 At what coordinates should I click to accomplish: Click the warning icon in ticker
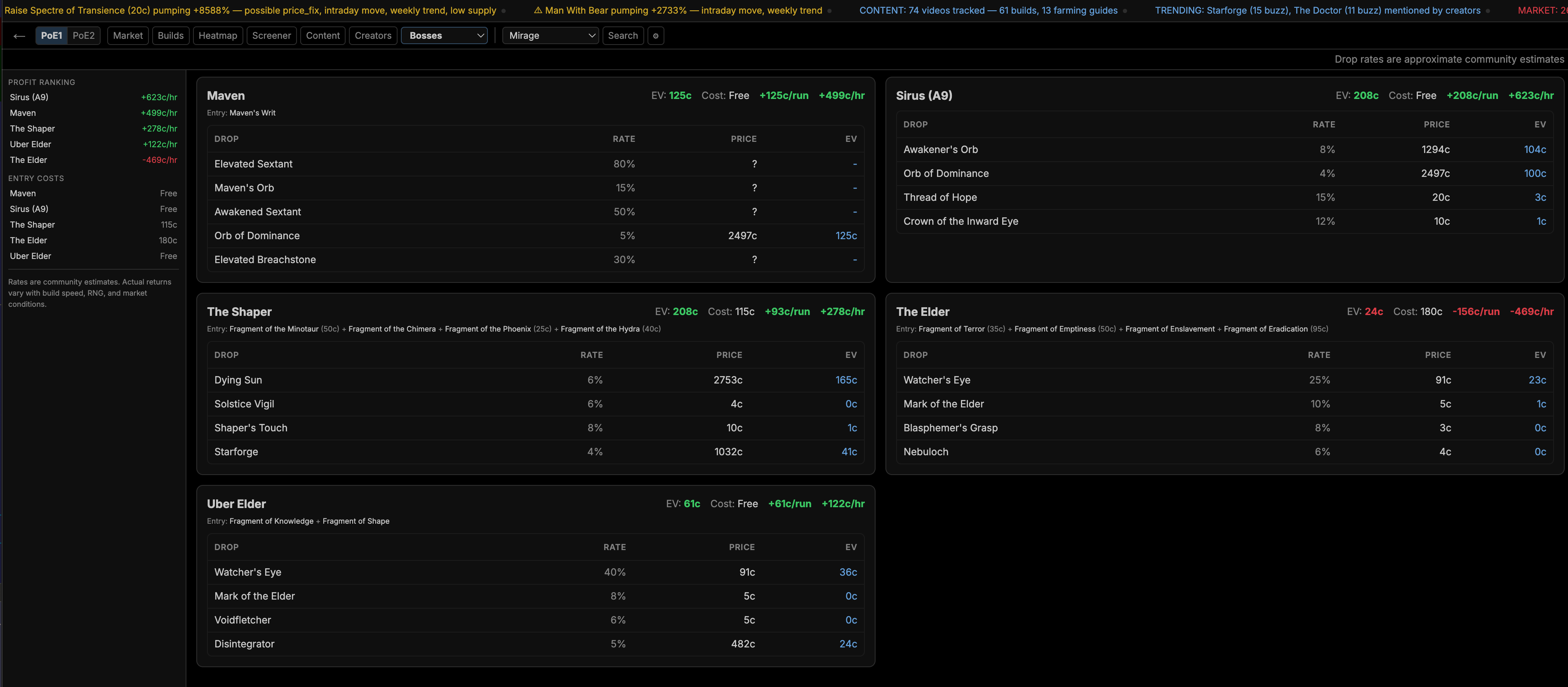click(537, 10)
